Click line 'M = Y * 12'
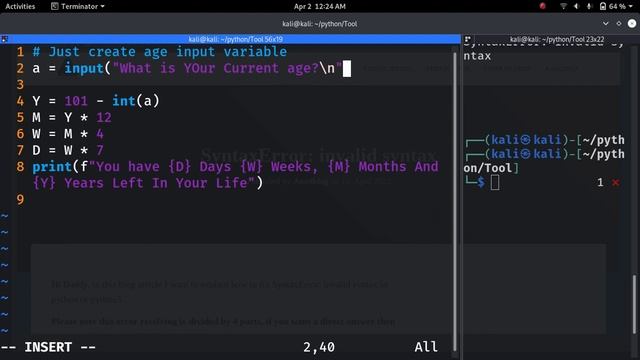The height and width of the screenshot is (360, 640). [72, 118]
